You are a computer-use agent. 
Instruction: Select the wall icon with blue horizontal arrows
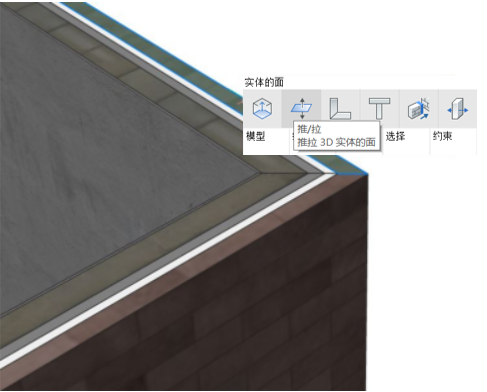tap(457, 109)
